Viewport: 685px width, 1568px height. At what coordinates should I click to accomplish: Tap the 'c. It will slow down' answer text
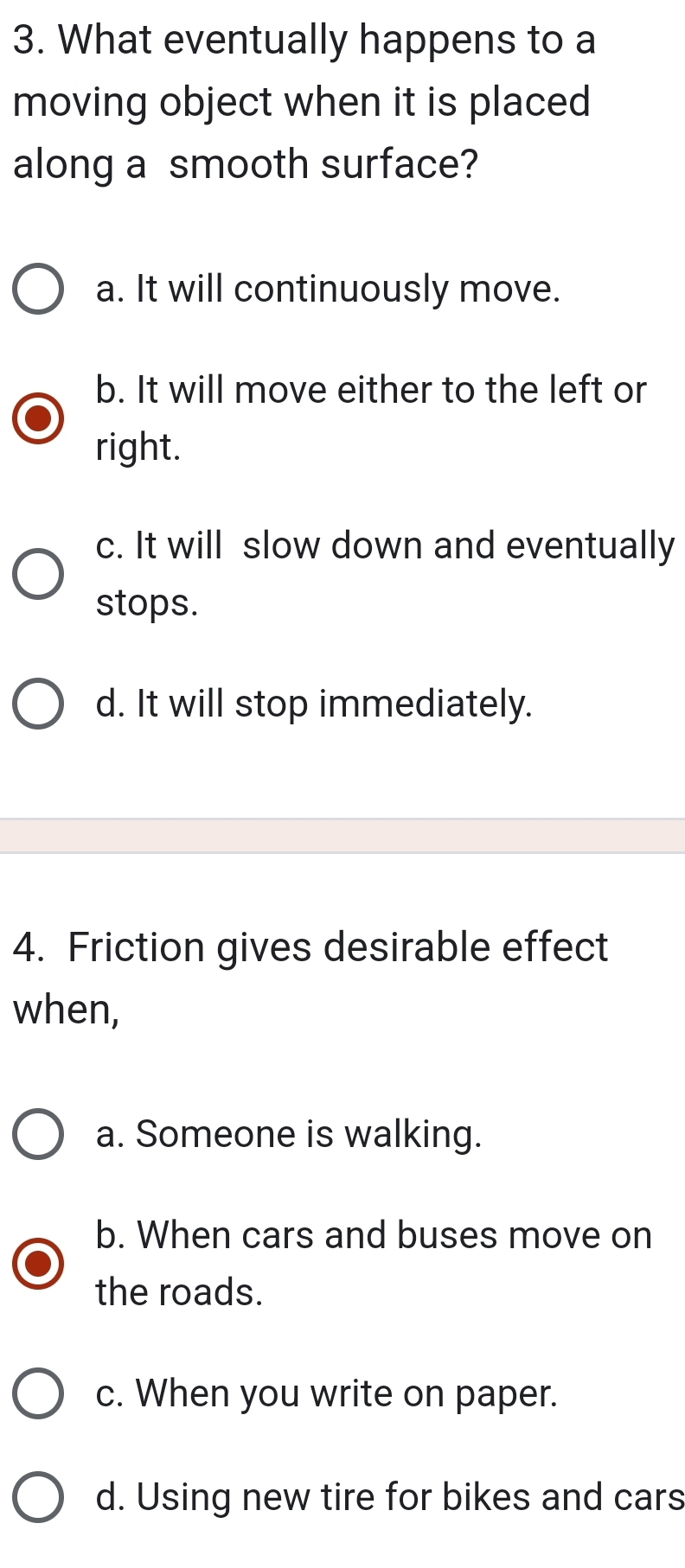pos(385,546)
